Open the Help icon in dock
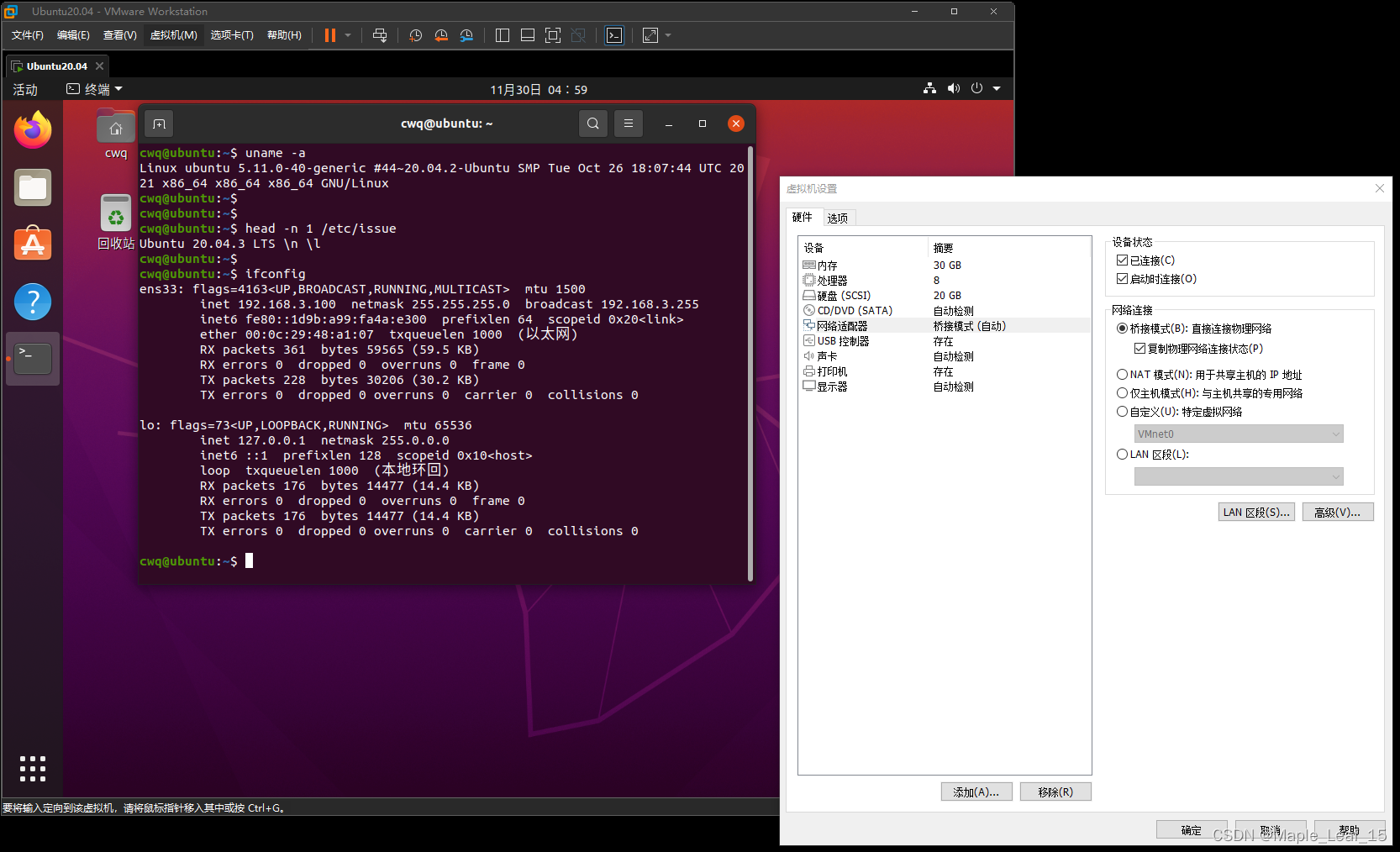Viewport: 1400px width, 852px height. pyautogui.click(x=33, y=302)
